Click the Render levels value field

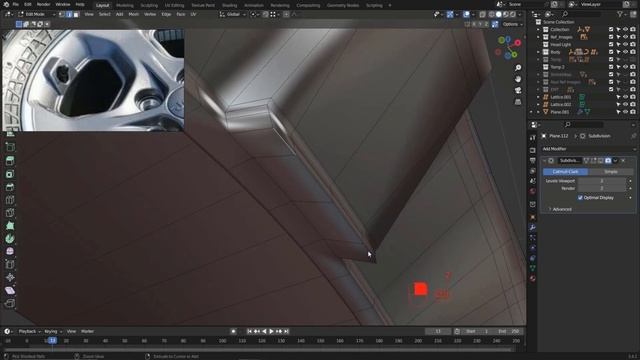602,188
